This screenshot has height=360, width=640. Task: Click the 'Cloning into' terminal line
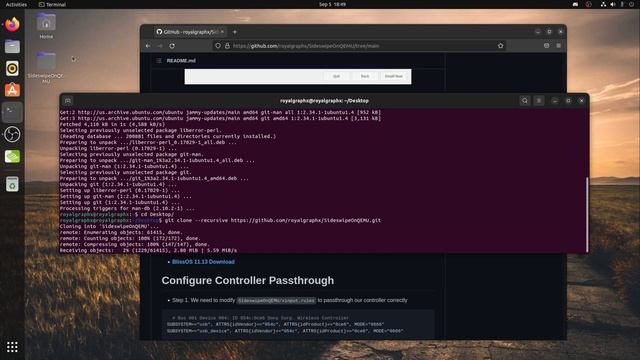(109, 226)
